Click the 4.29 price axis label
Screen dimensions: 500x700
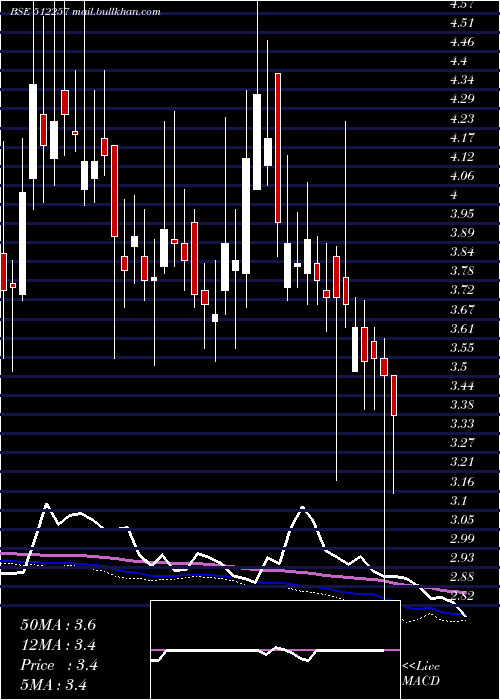[462, 99]
